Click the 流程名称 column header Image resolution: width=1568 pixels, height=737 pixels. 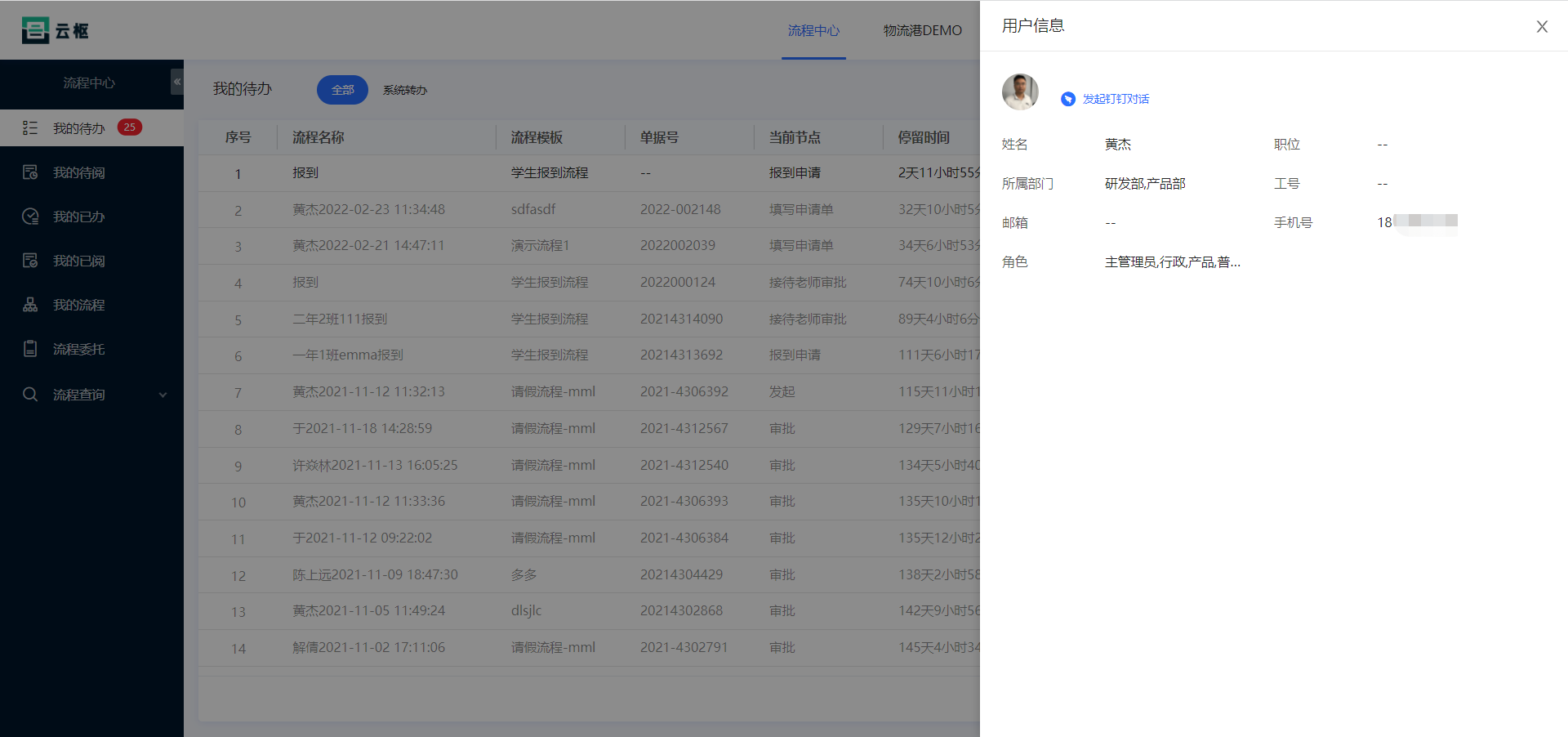318,137
